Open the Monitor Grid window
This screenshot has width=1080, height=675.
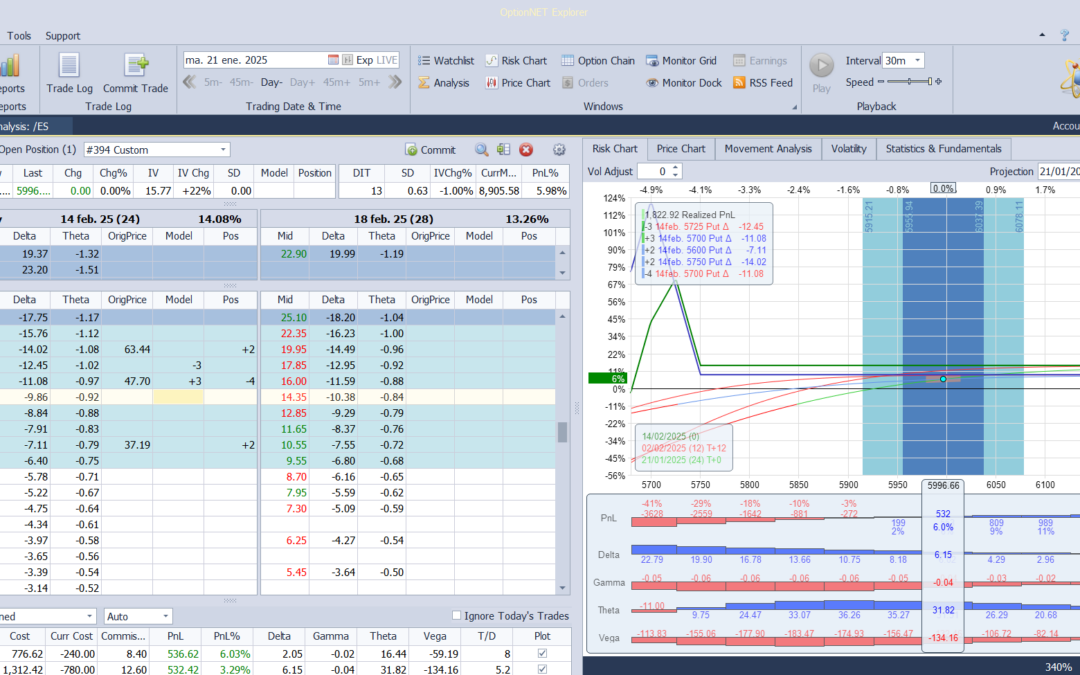pos(681,59)
